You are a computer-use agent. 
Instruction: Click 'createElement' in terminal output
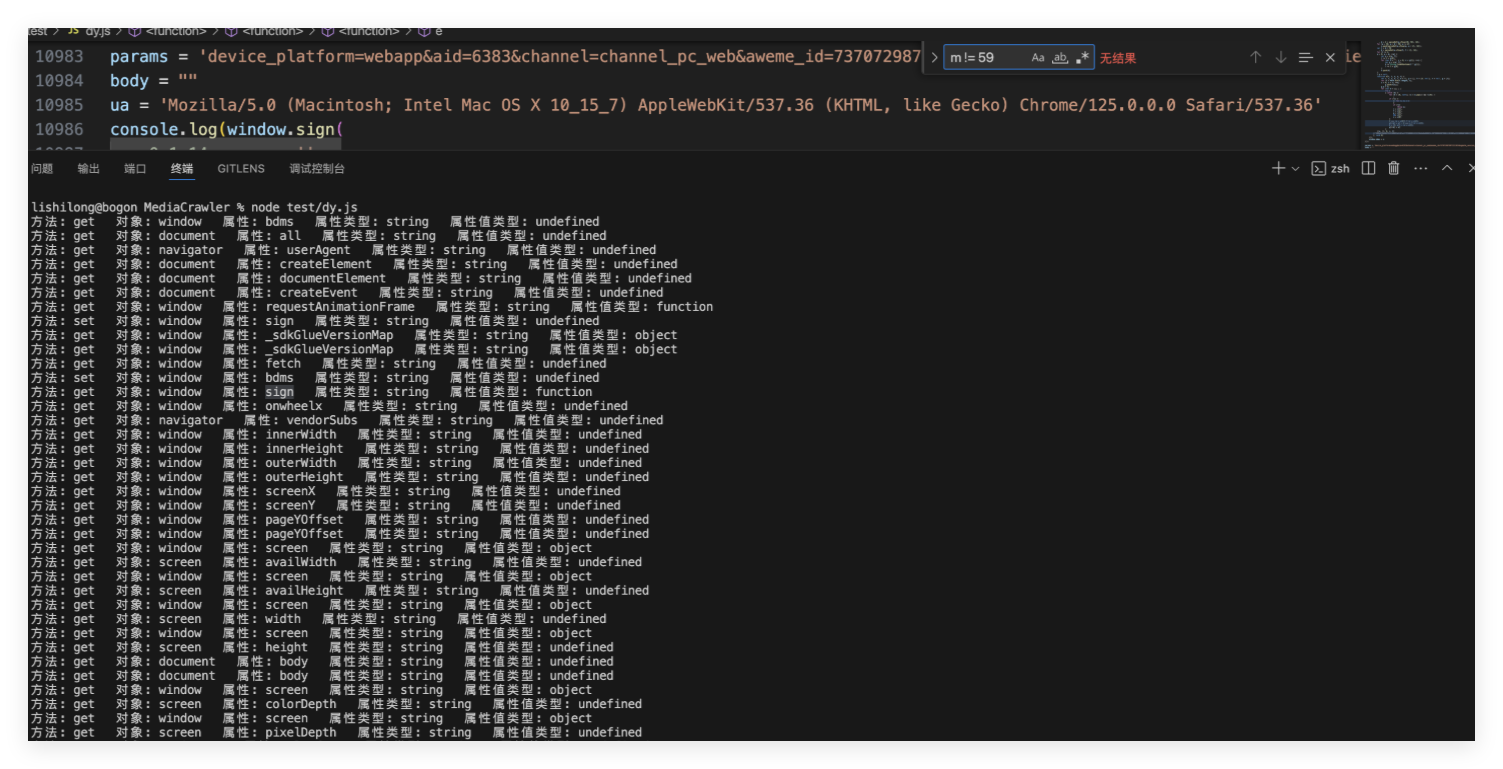(325, 264)
